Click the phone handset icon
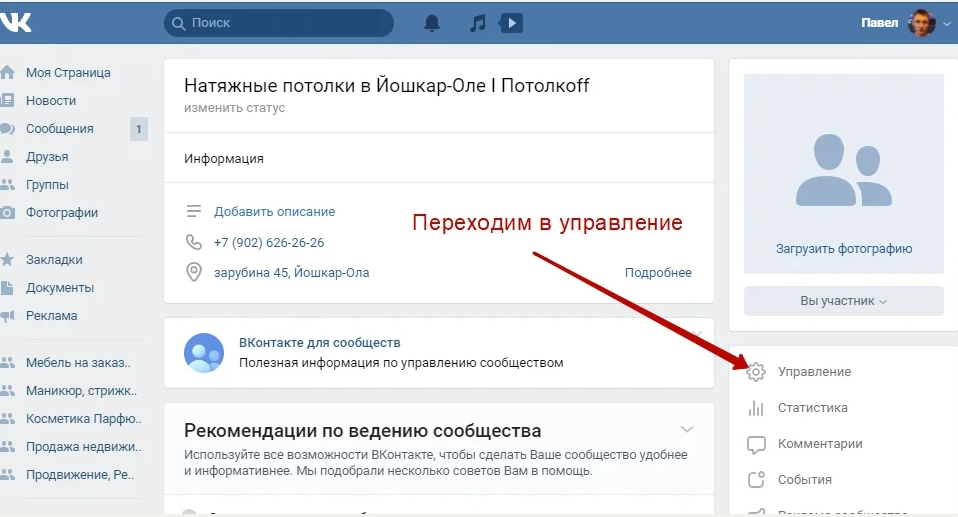 pos(194,243)
